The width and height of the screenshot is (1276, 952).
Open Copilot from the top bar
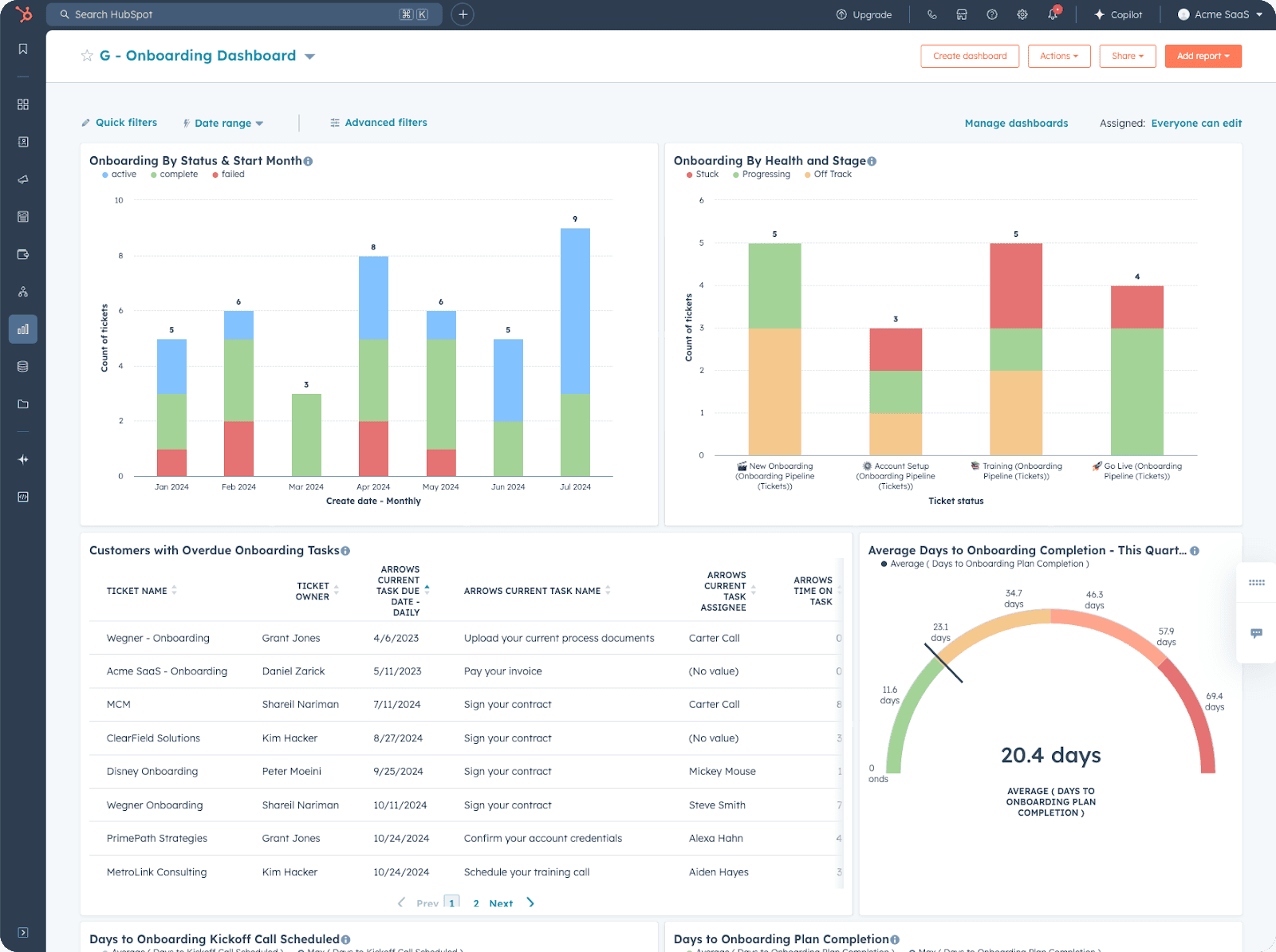[x=1118, y=14]
